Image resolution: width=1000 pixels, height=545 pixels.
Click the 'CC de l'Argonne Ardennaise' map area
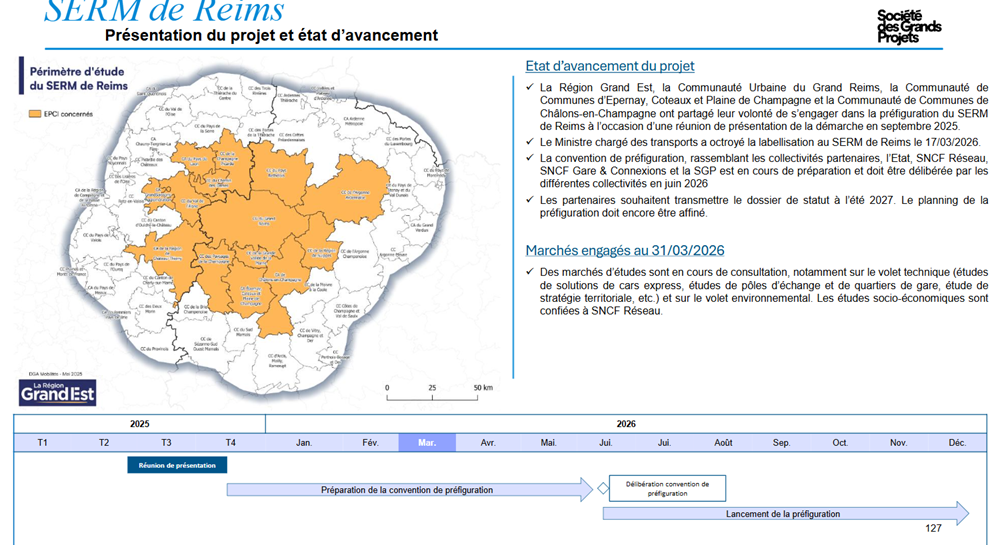click(353, 194)
